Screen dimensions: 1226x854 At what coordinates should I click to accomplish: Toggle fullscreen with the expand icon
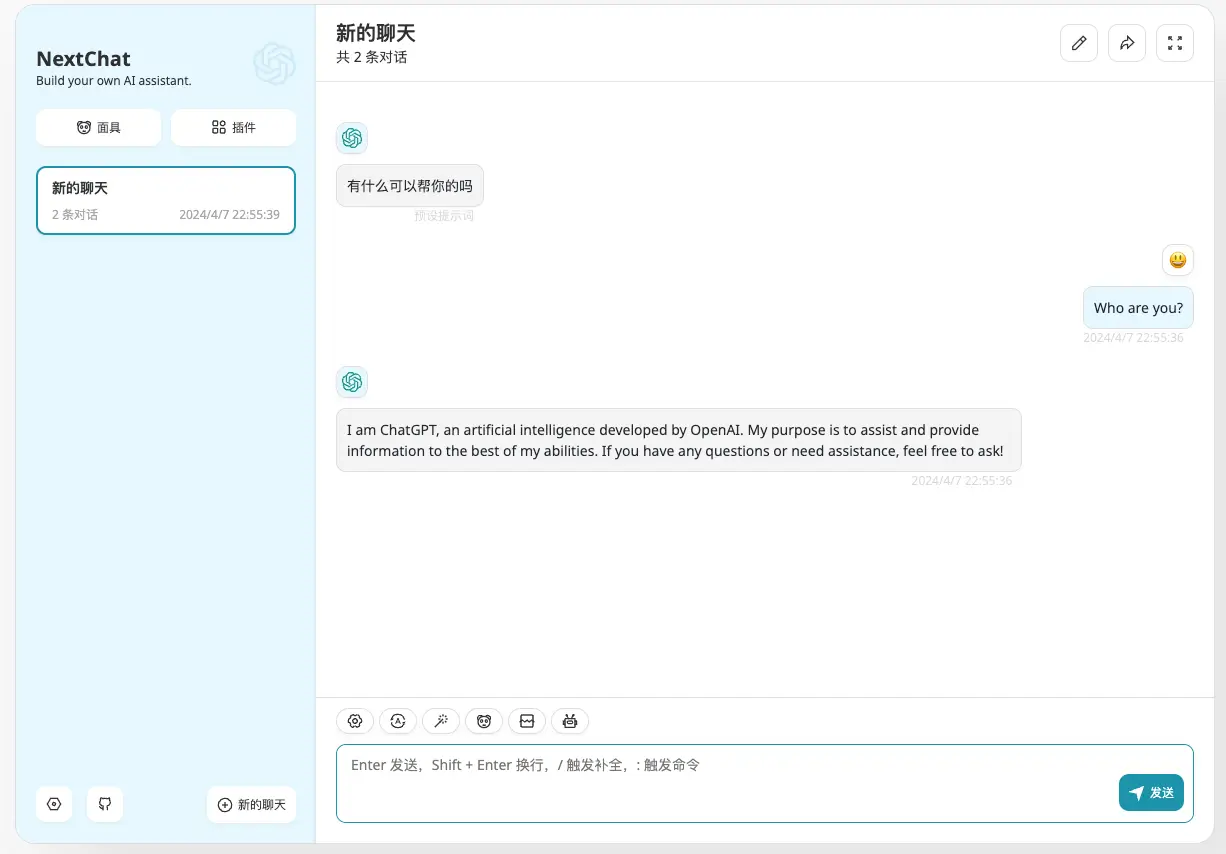pyautogui.click(x=1175, y=43)
